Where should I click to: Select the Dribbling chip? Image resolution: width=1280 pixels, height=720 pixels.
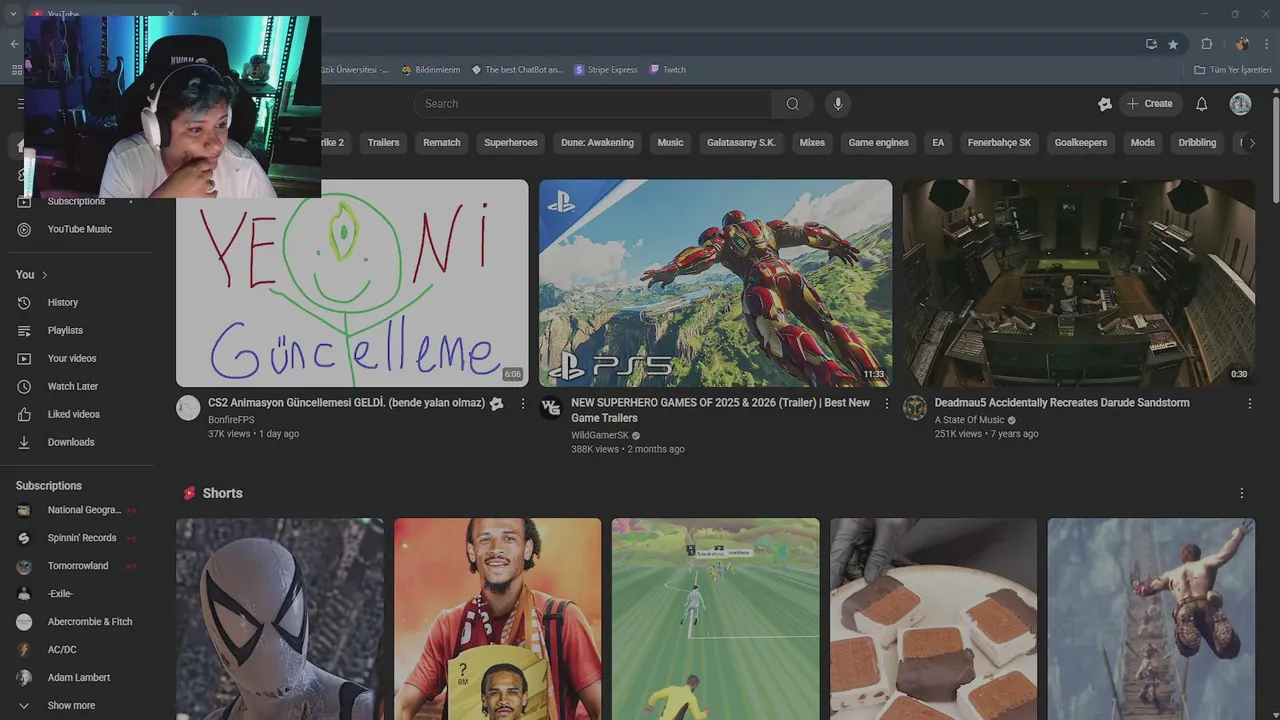click(x=1197, y=143)
